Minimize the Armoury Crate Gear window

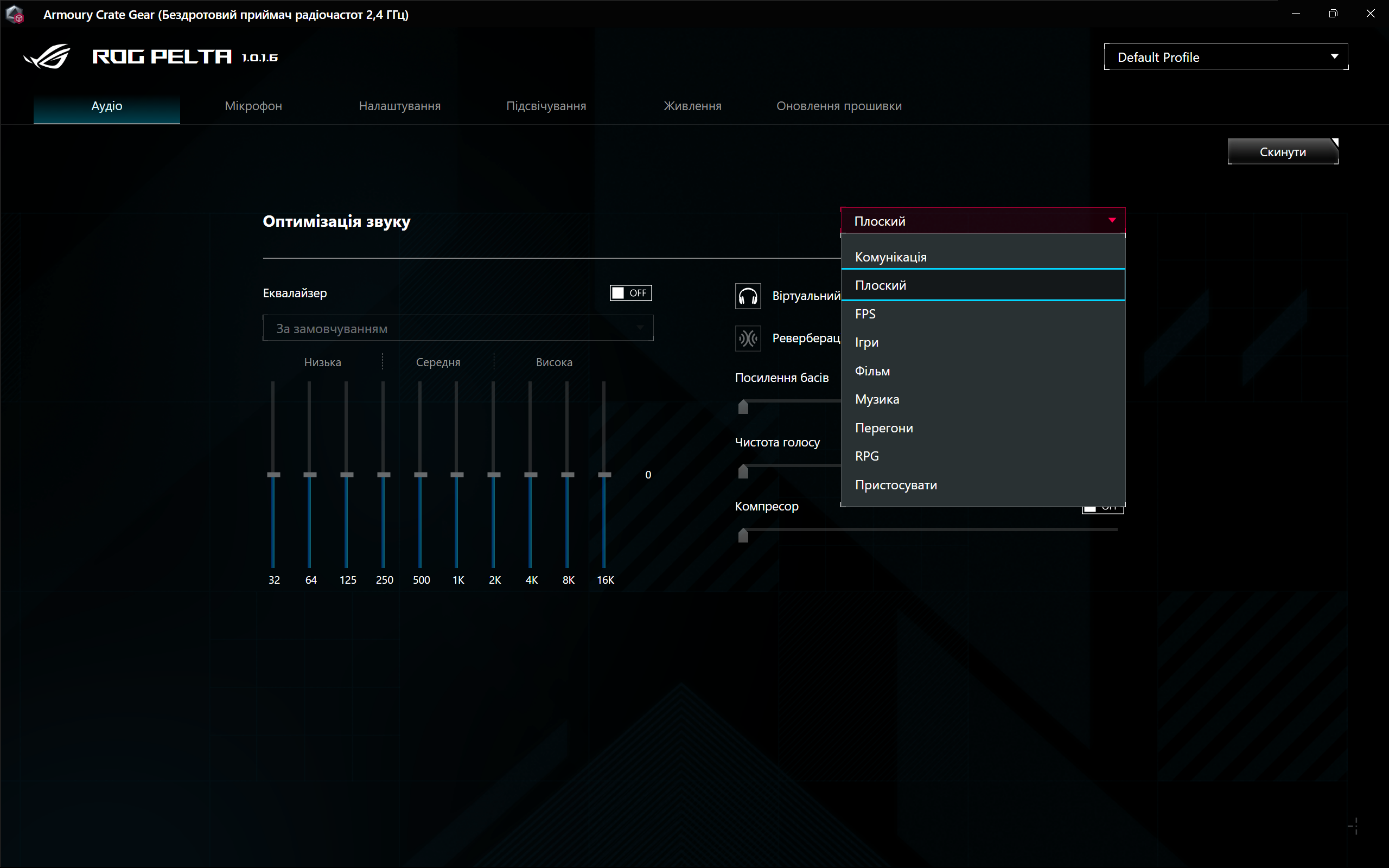(1296, 14)
